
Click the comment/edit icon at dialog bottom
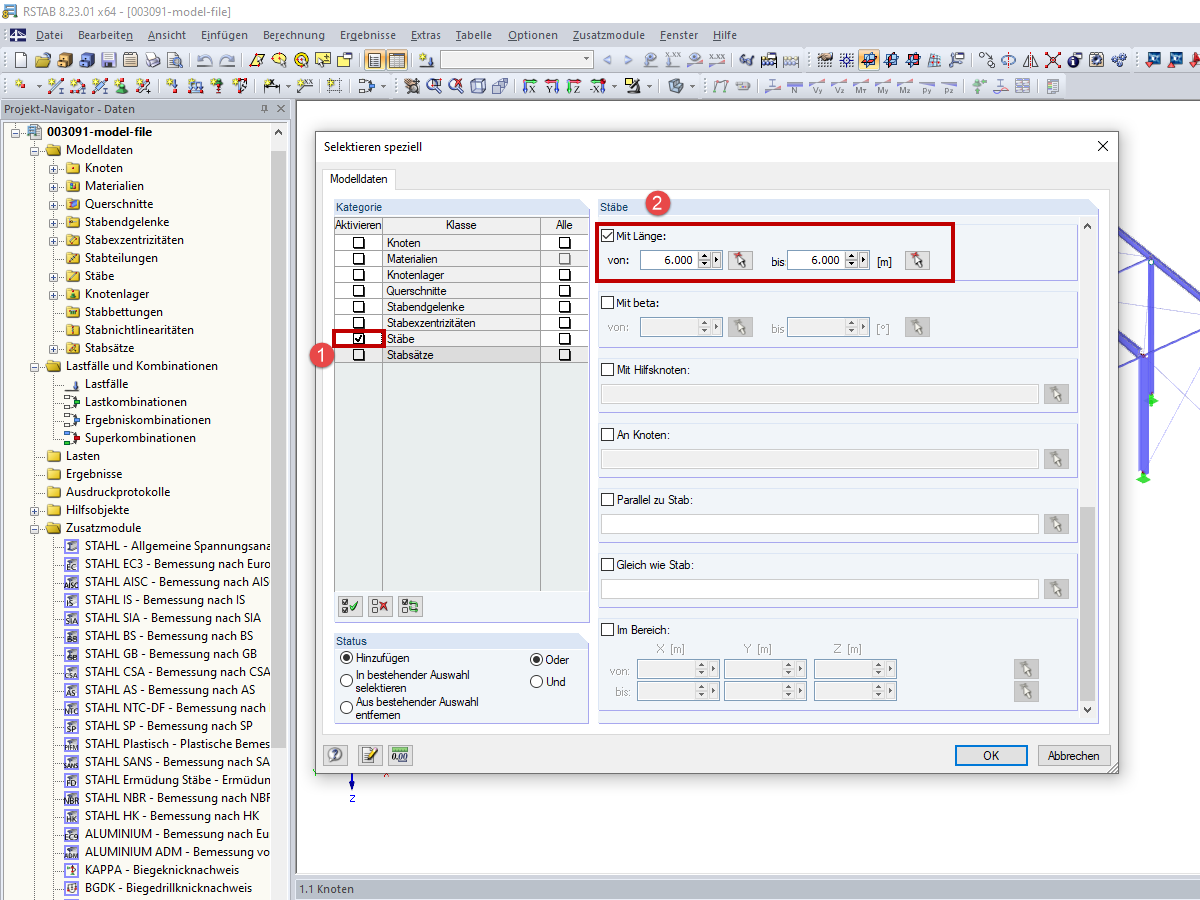pos(370,755)
